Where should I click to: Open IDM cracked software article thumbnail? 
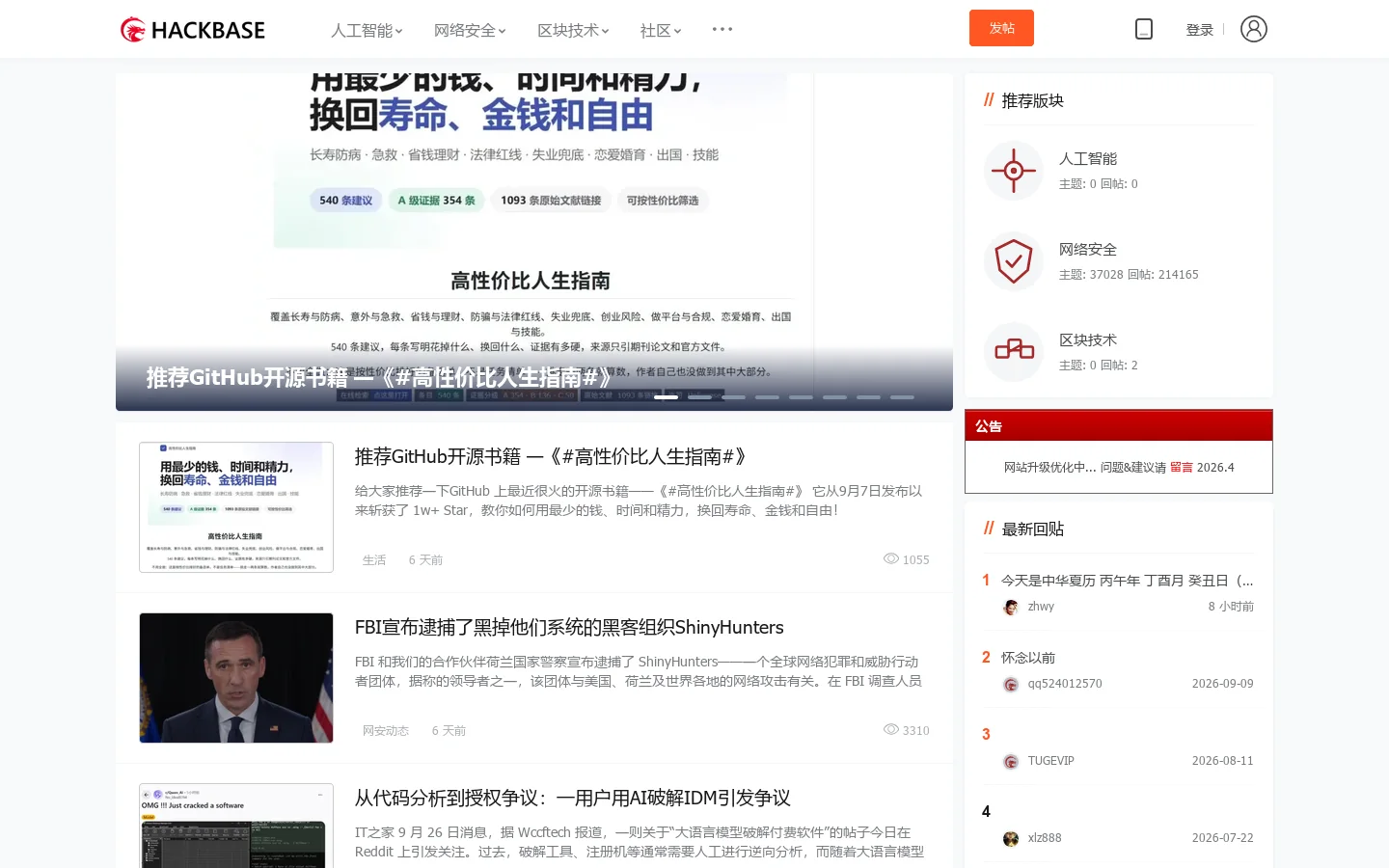[x=236, y=826]
